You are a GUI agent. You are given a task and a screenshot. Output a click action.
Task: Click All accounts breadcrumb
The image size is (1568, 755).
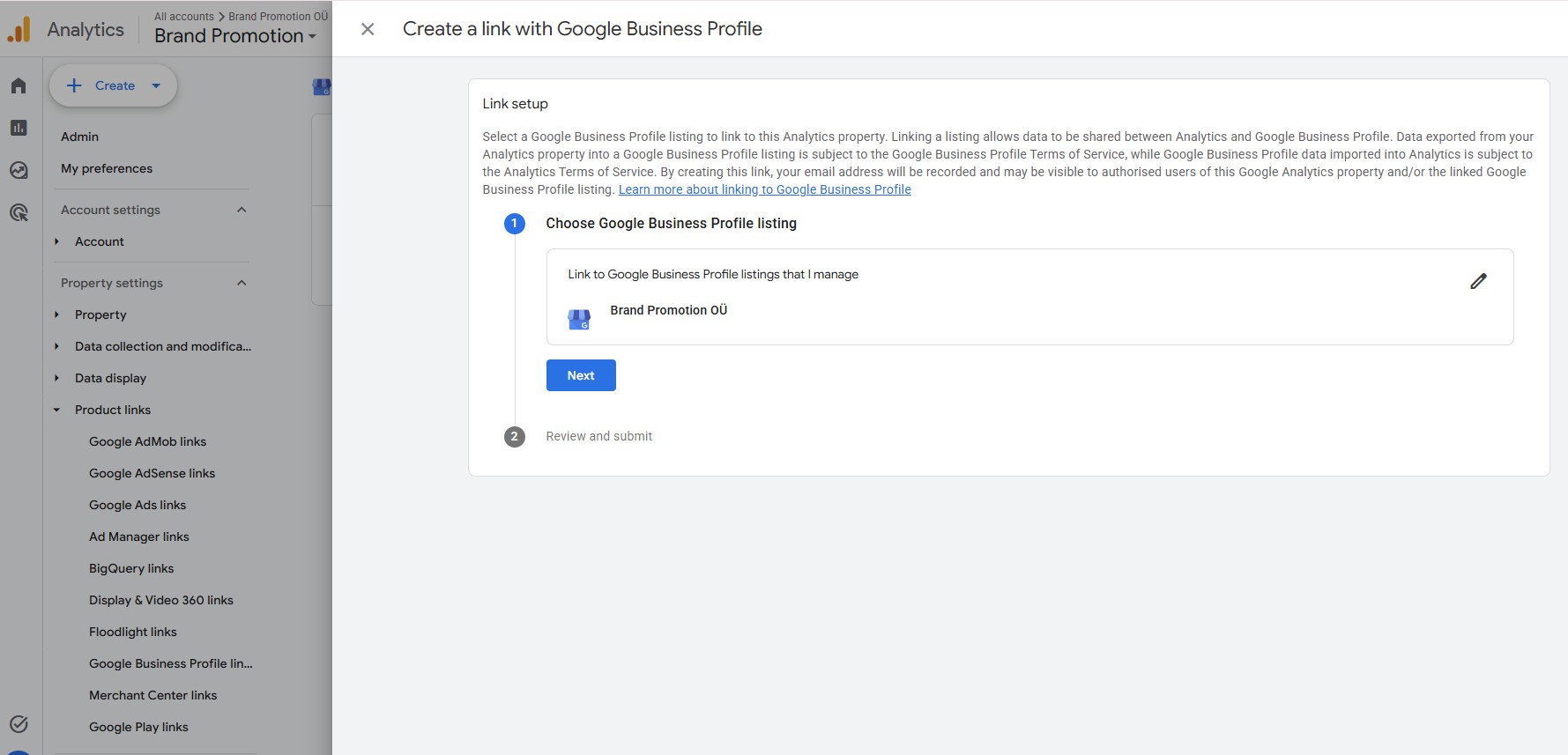pos(184,16)
